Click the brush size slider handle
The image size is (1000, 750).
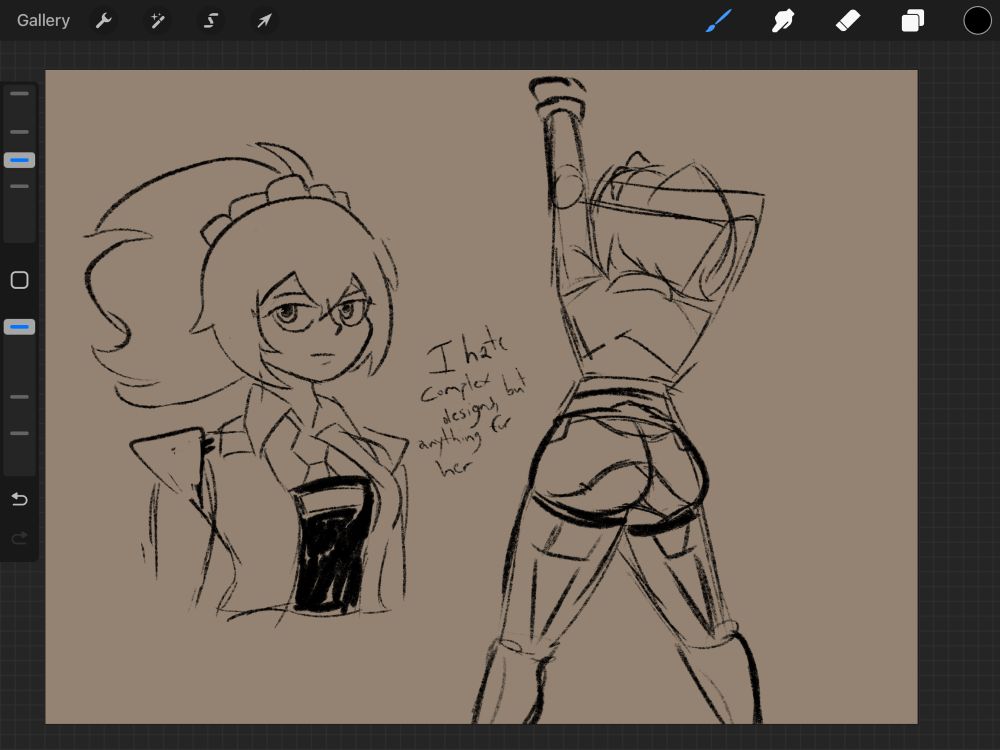point(19,160)
